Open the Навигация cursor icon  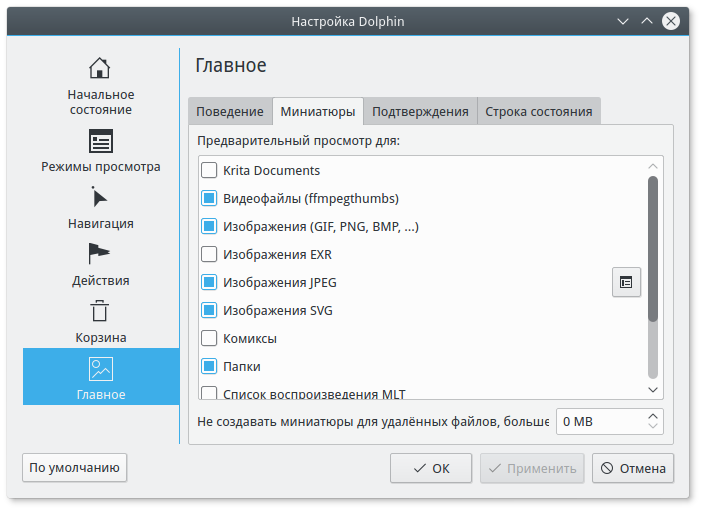100,197
